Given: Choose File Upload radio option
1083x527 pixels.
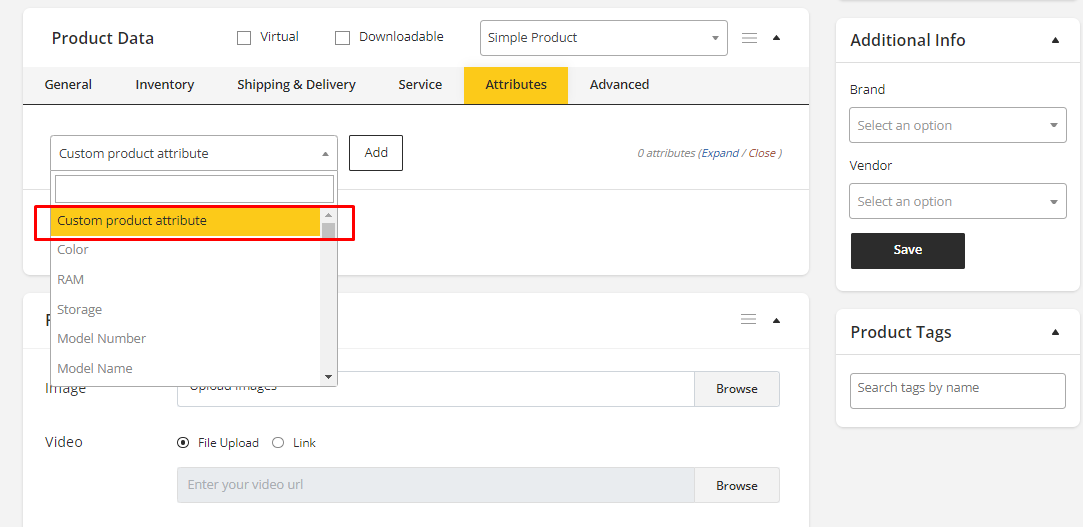Looking at the screenshot, I should [x=183, y=443].
